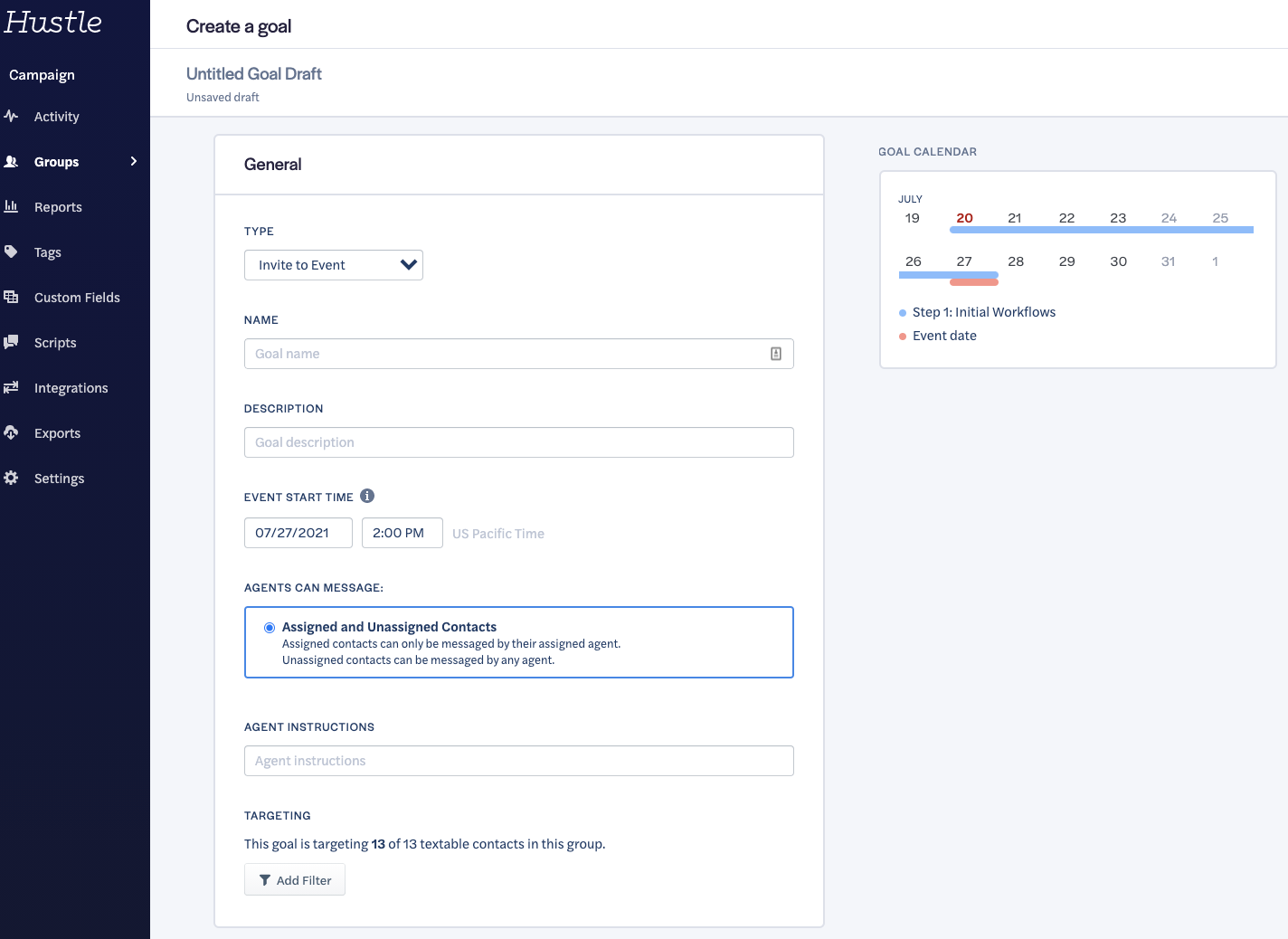This screenshot has width=1288, height=939.
Task: Click the Activity pulse icon
Action: (11, 116)
